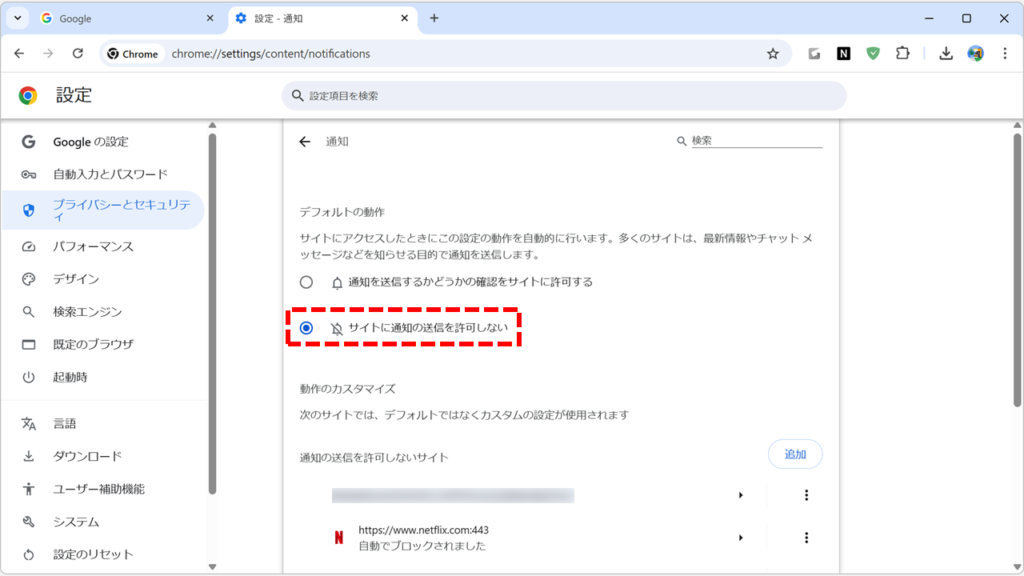Open パフォーマンス settings
The width and height of the screenshot is (1024, 576).
point(103,246)
